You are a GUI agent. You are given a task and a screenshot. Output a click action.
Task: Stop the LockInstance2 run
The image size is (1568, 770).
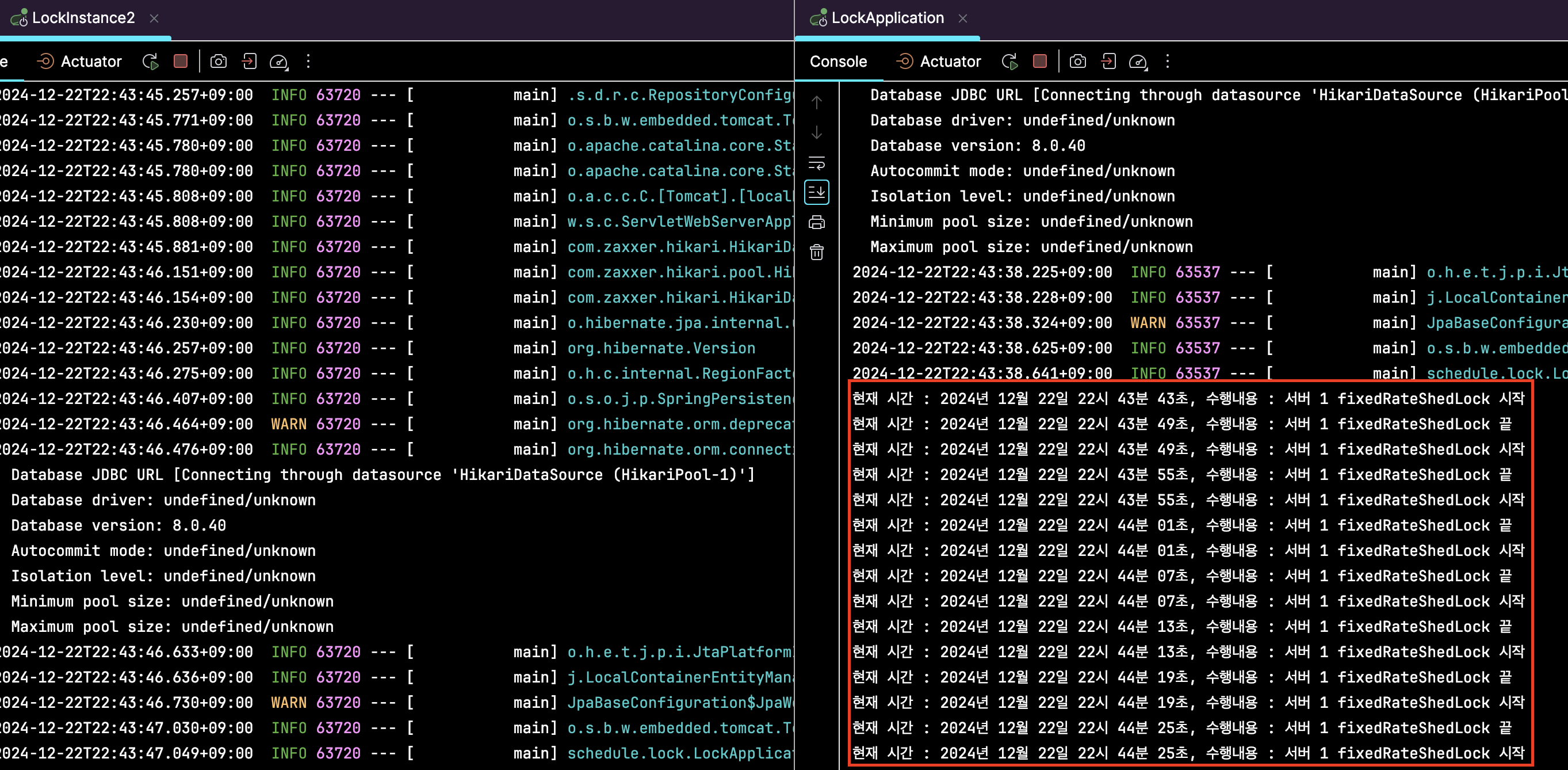coord(181,62)
